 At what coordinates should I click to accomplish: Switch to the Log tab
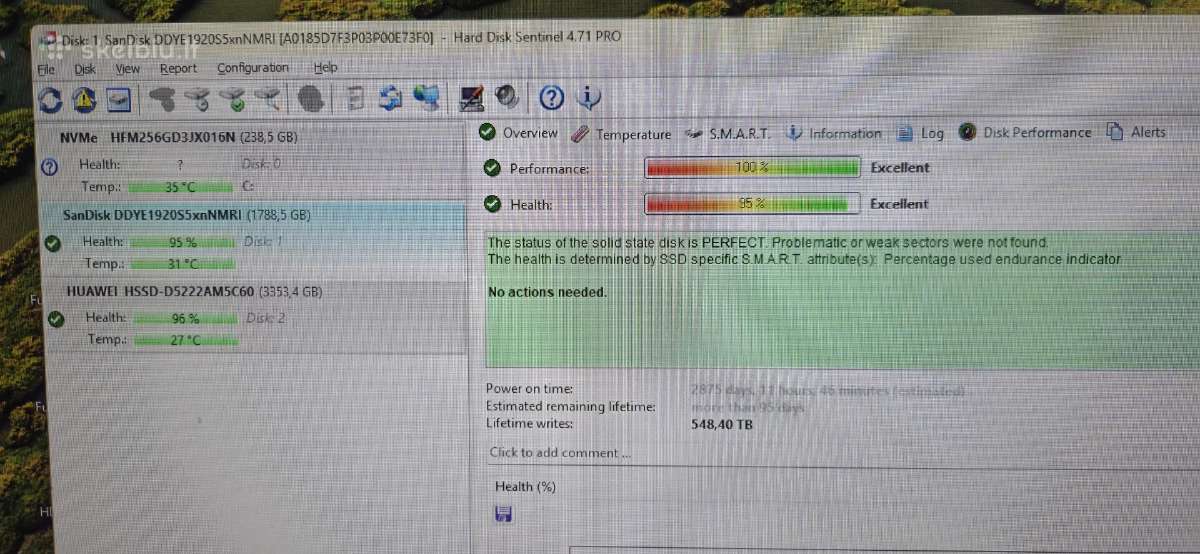[920, 133]
